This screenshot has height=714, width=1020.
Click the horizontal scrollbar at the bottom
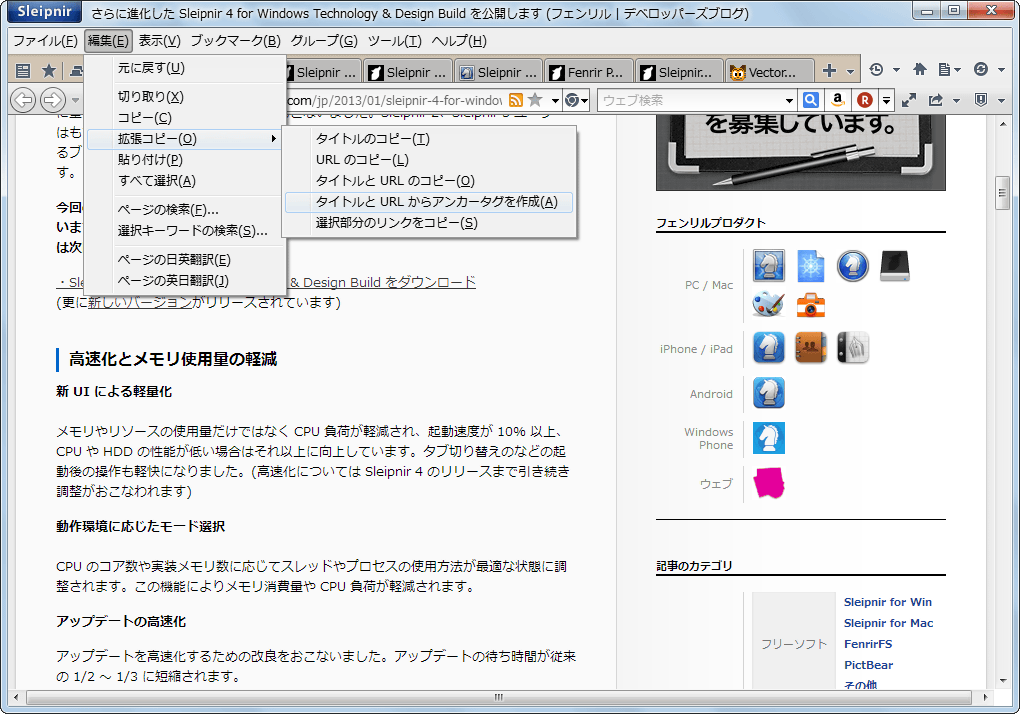[x=499, y=697]
